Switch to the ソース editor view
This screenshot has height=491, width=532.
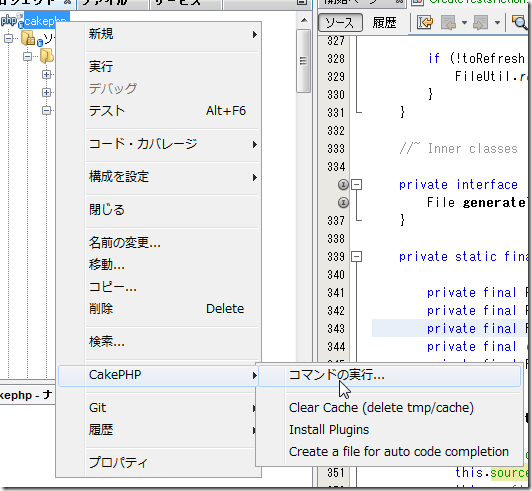340,23
